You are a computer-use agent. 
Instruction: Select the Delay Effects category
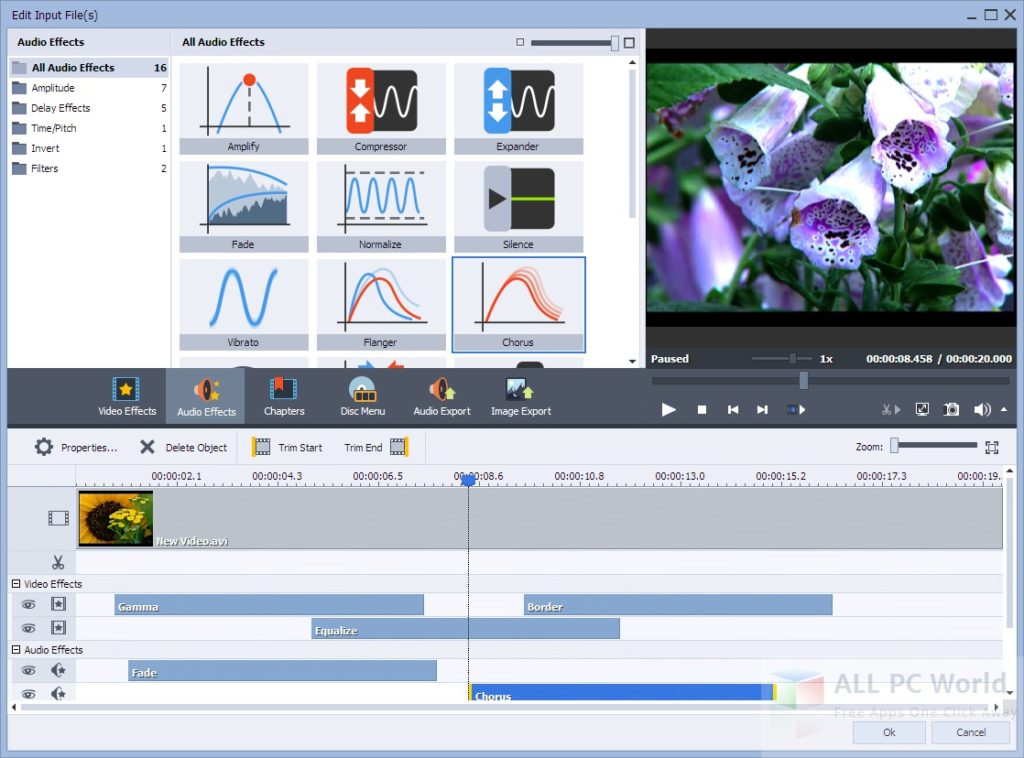pos(60,108)
